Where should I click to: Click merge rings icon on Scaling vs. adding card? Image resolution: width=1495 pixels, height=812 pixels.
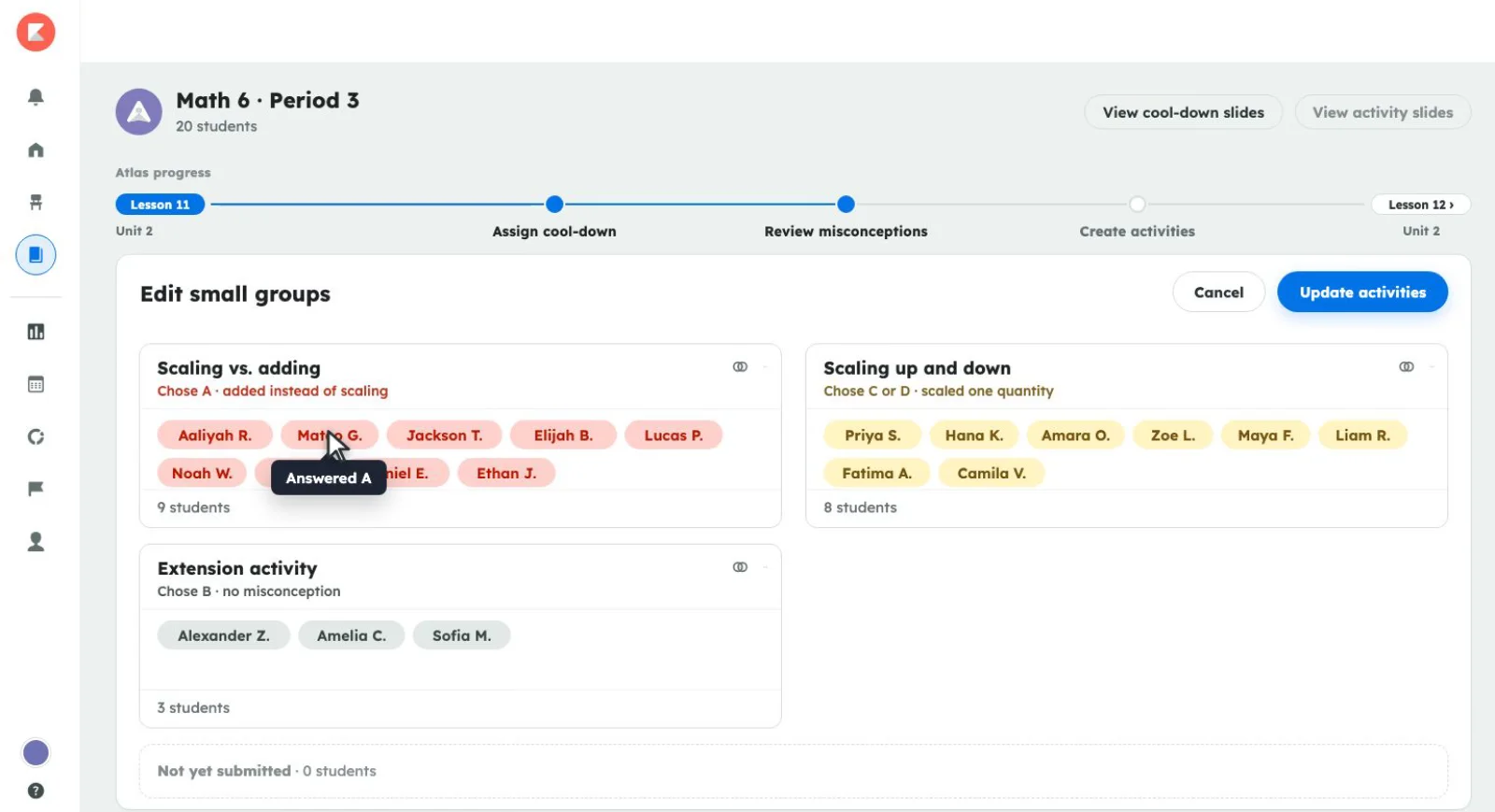(740, 367)
